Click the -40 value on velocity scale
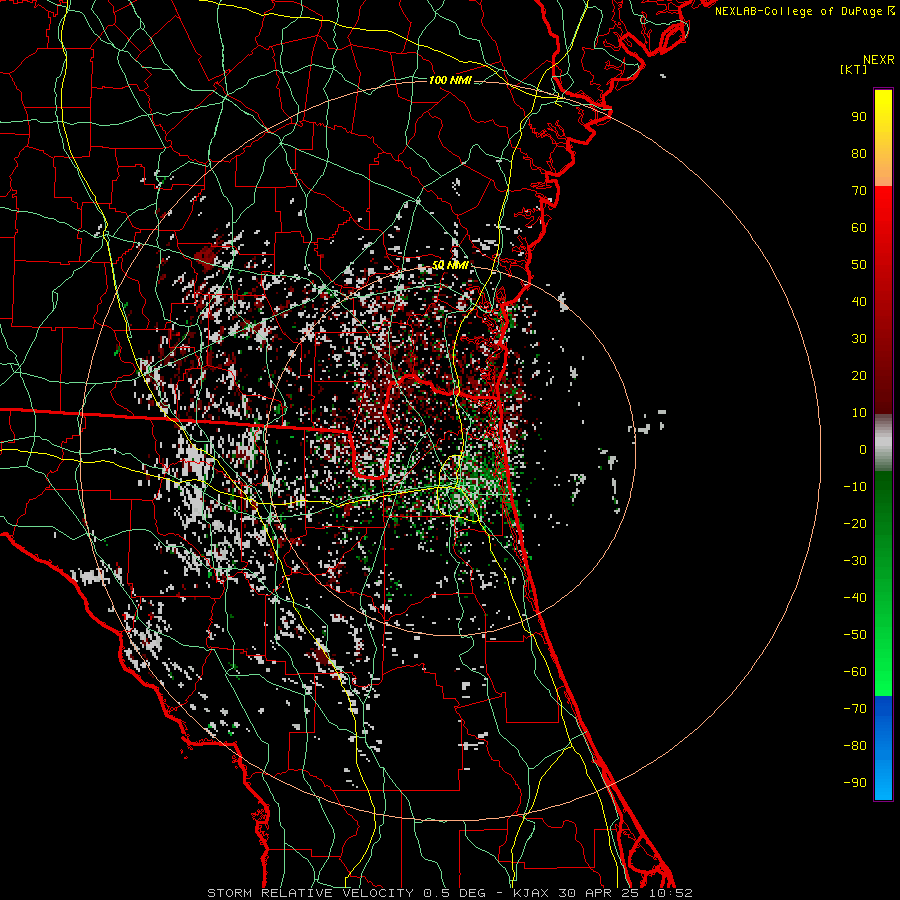Viewport: 900px width, 900px height. point(855,598)
